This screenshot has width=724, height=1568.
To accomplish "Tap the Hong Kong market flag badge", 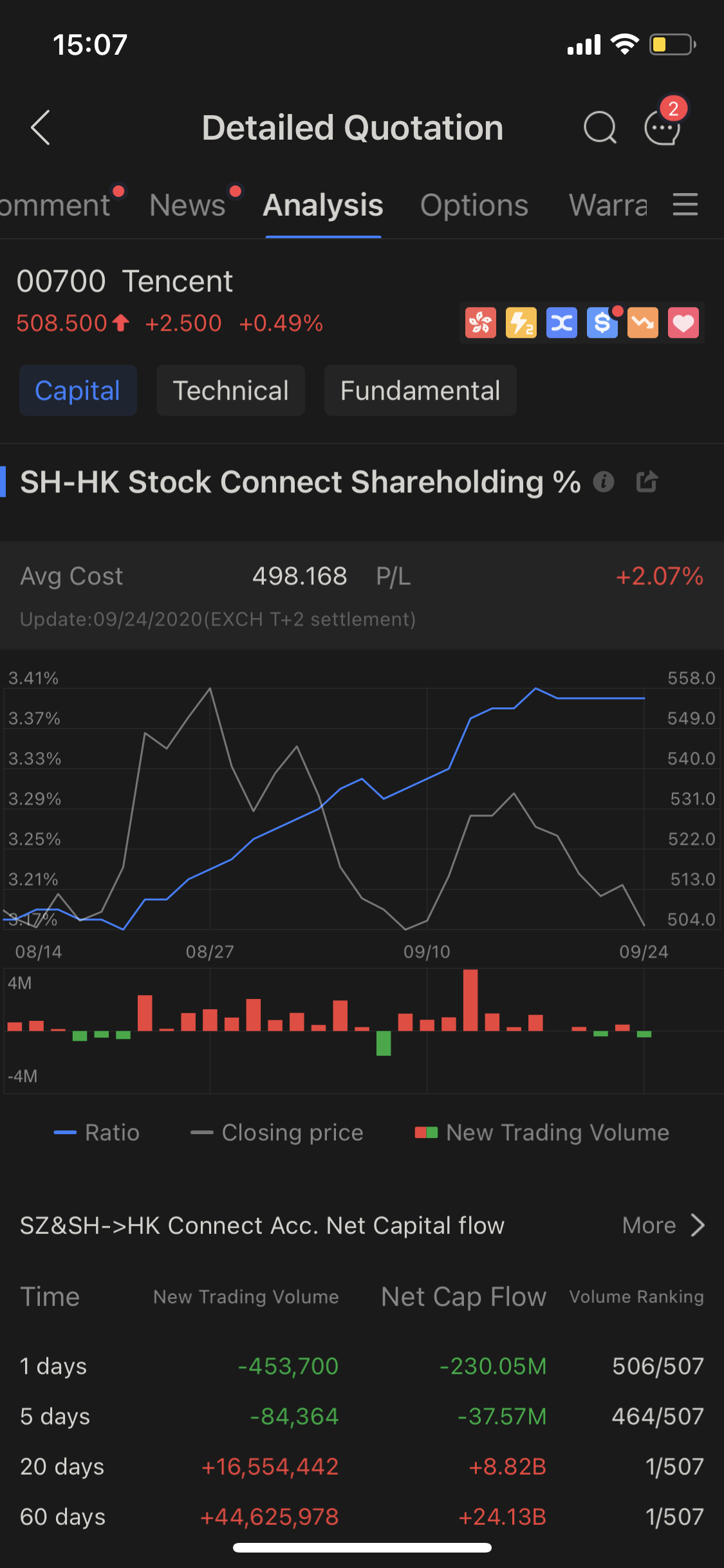I will [480, 322].
